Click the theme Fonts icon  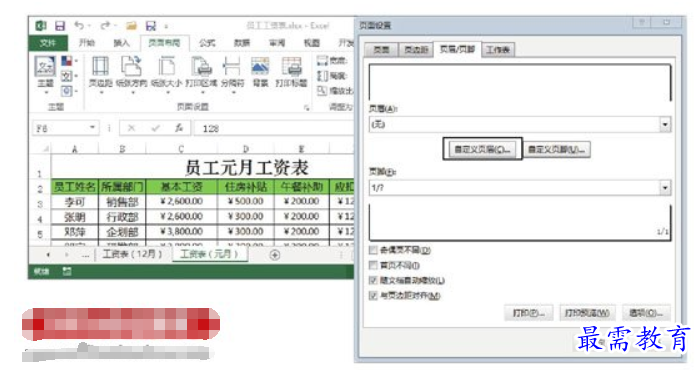pos(66,76)
